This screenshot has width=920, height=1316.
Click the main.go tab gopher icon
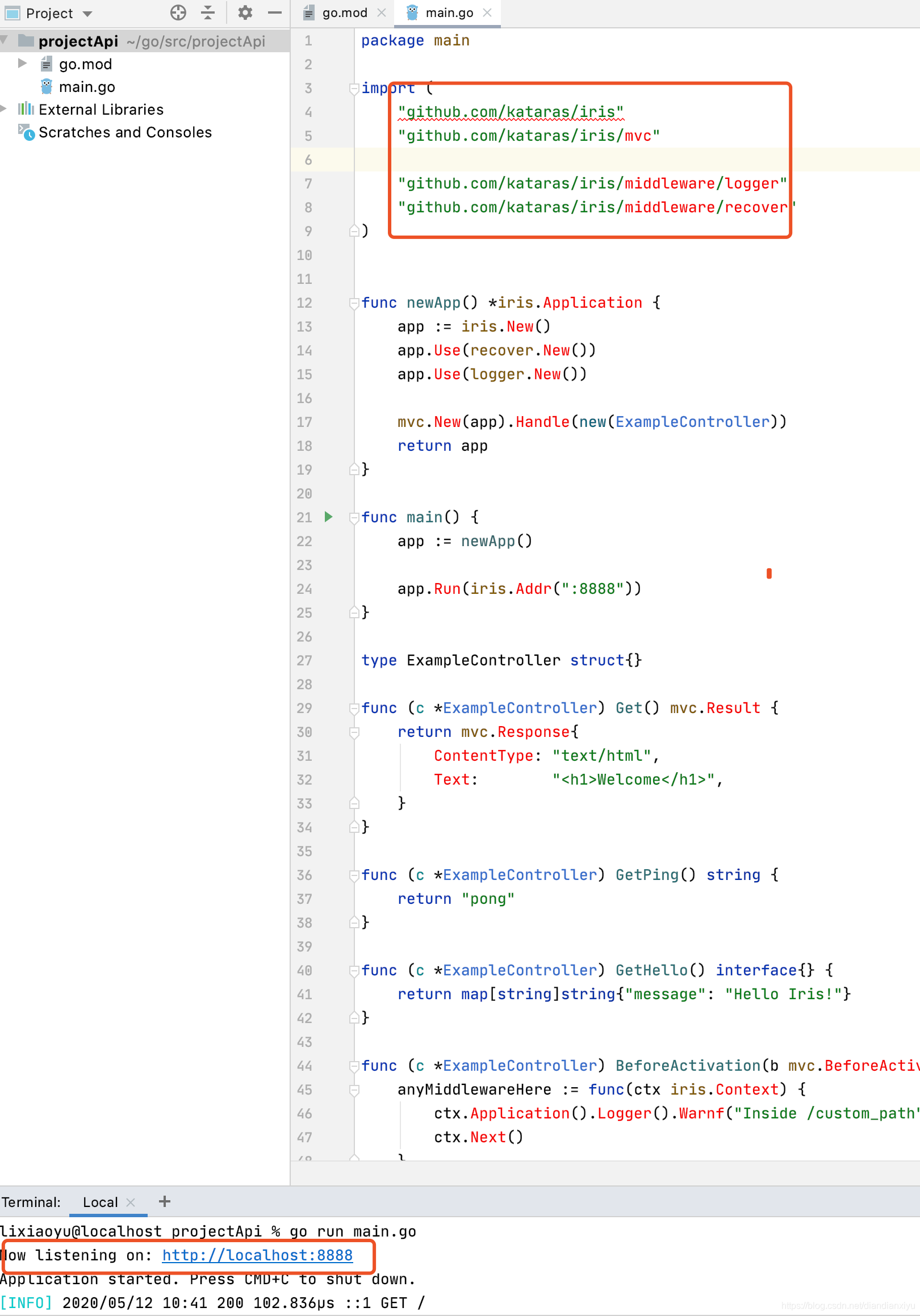pyautogui.click(x=412, y=12)
